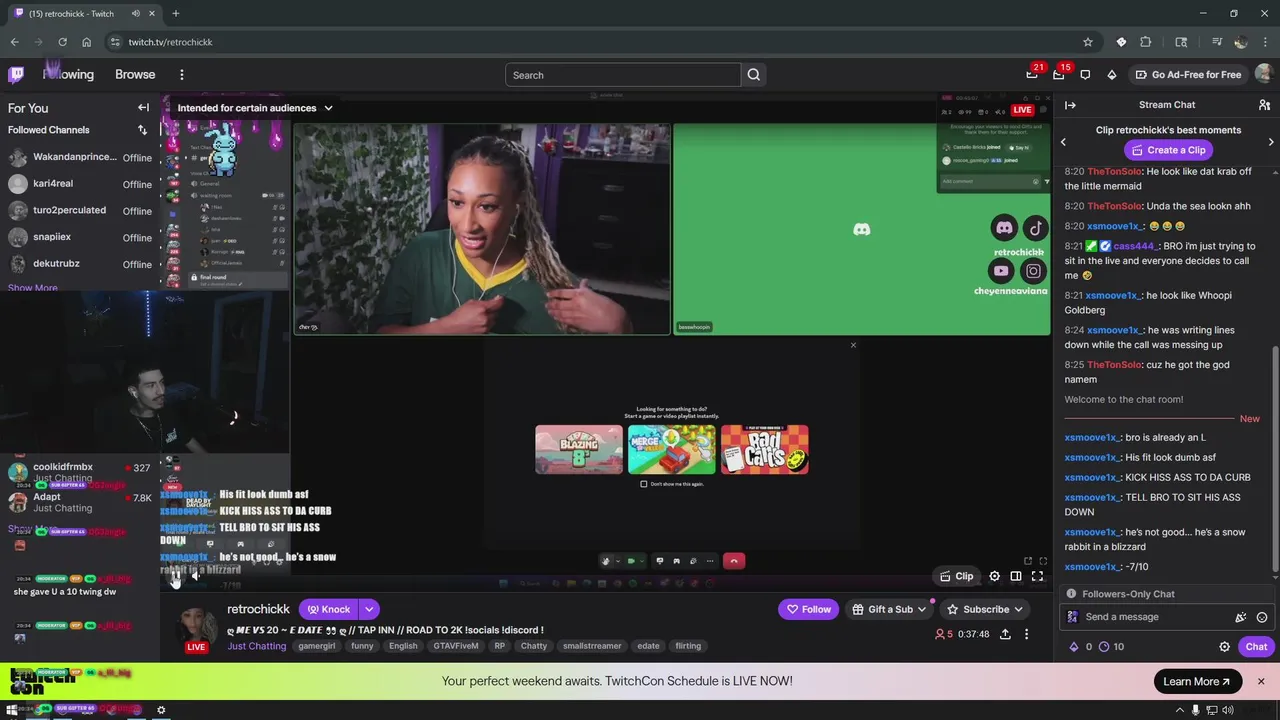Screen dimensions: 1280x720
Task: Send message with the Chat button
Action: point(1256,647)
